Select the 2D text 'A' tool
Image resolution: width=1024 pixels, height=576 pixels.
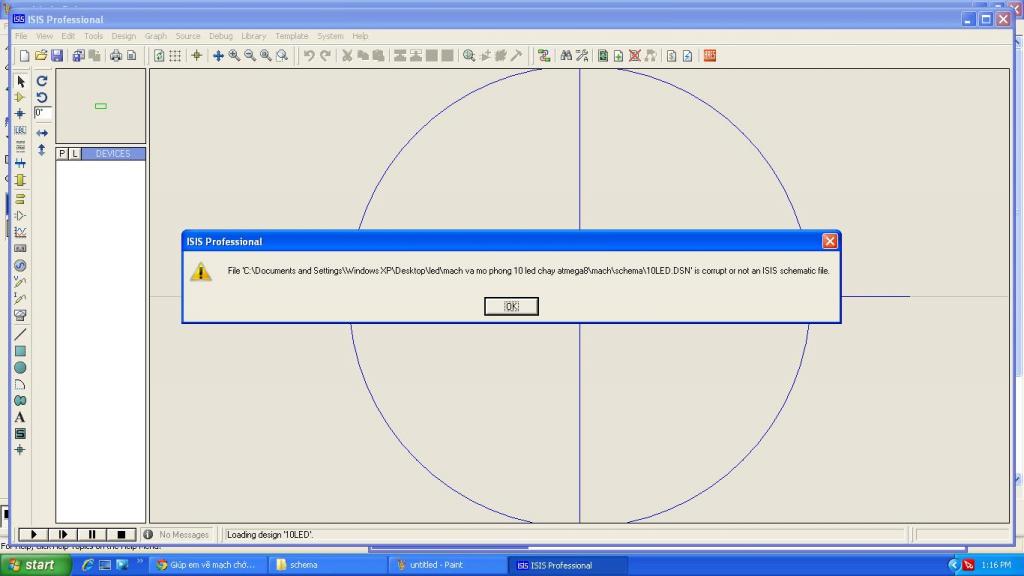[x=20, y=417]
